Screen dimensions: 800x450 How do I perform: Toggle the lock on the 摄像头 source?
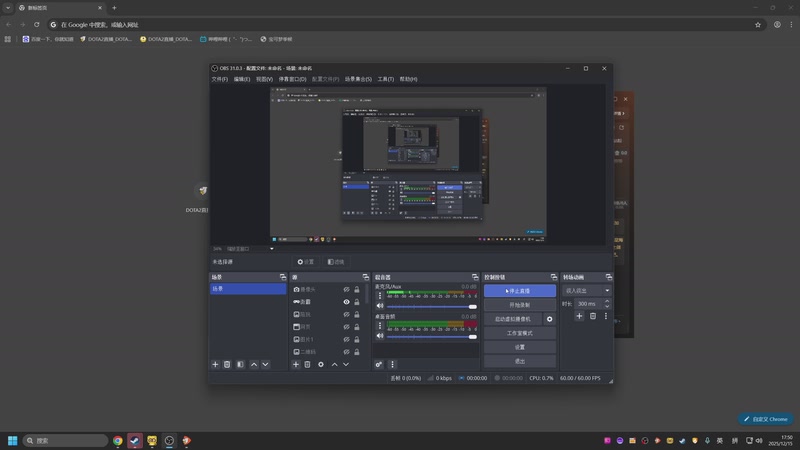click(357, 289)
